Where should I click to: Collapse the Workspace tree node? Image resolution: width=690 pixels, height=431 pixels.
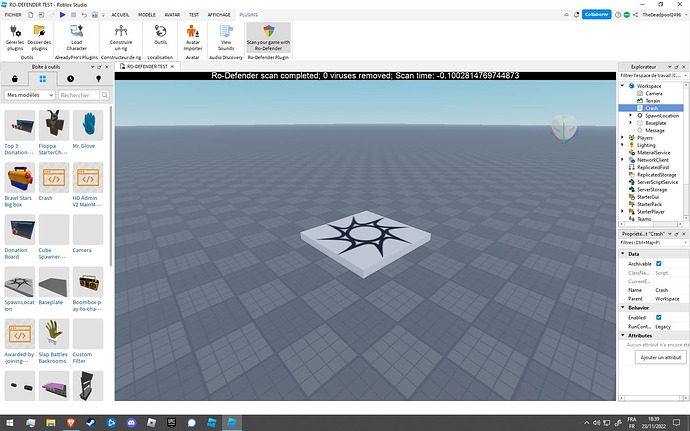622,86
